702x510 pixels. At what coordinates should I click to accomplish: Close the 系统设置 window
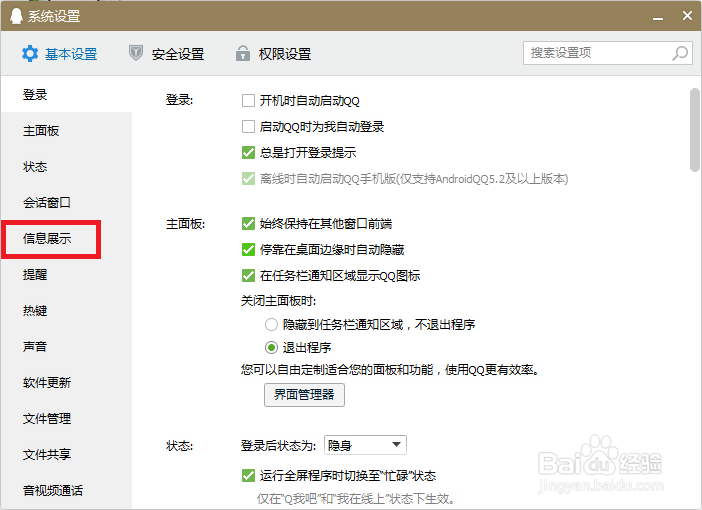coord(687,16)
